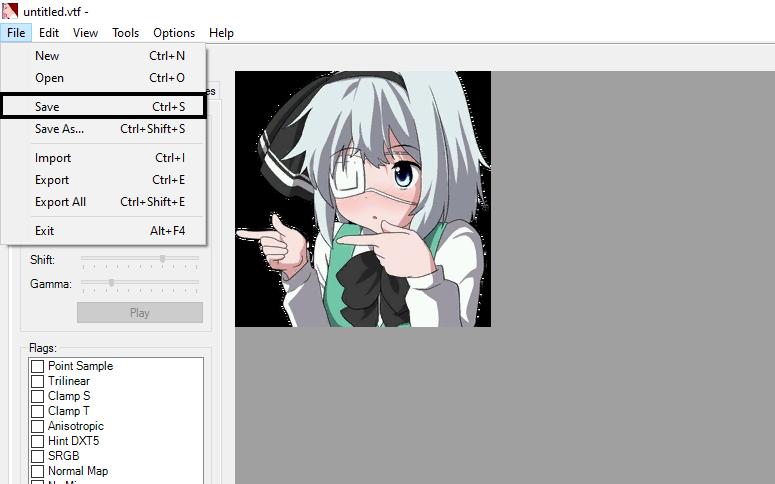
Task: Check the Normal Map flag
Action: pos(38,471)
